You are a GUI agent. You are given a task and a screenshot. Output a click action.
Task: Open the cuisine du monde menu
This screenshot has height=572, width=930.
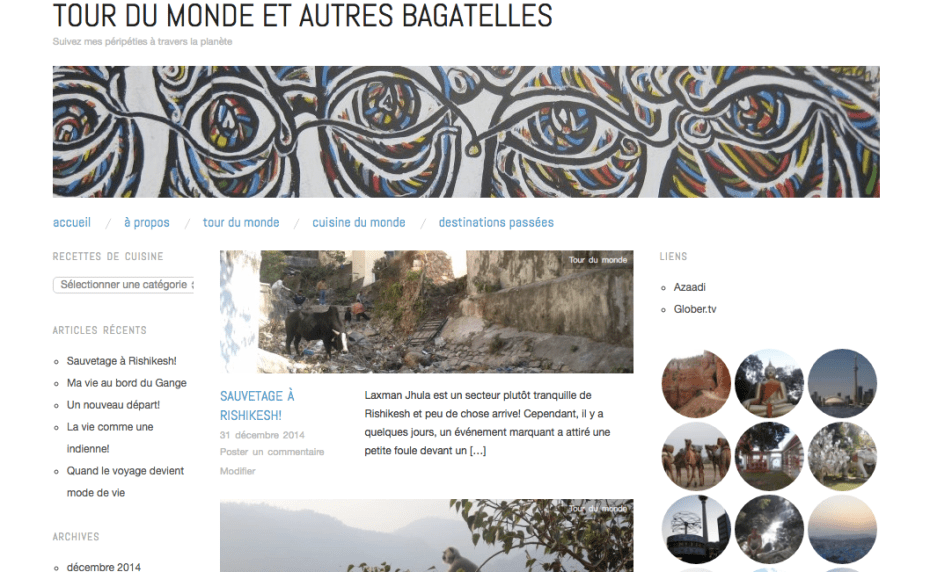(359, 223)
